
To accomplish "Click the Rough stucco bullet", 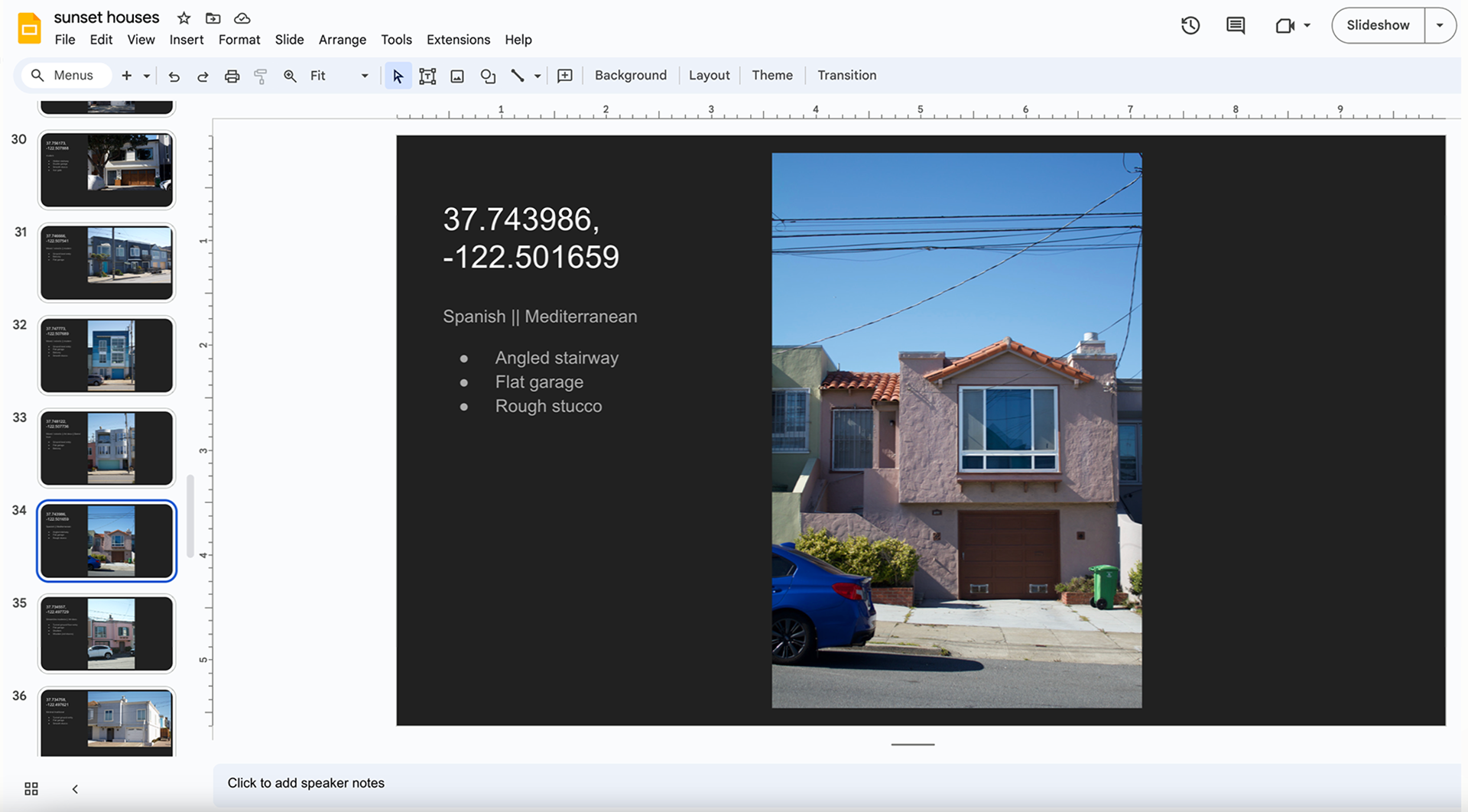I will pos(548,406).
